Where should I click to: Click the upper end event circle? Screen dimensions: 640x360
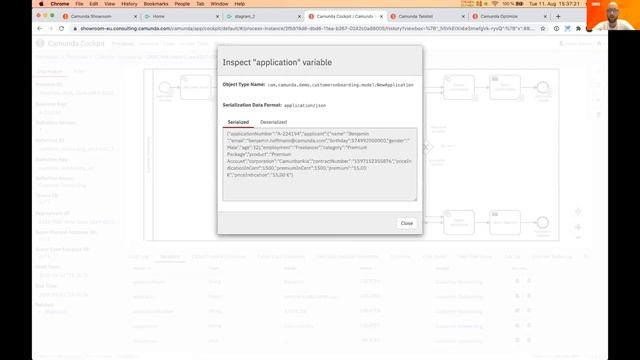(542, 87)
